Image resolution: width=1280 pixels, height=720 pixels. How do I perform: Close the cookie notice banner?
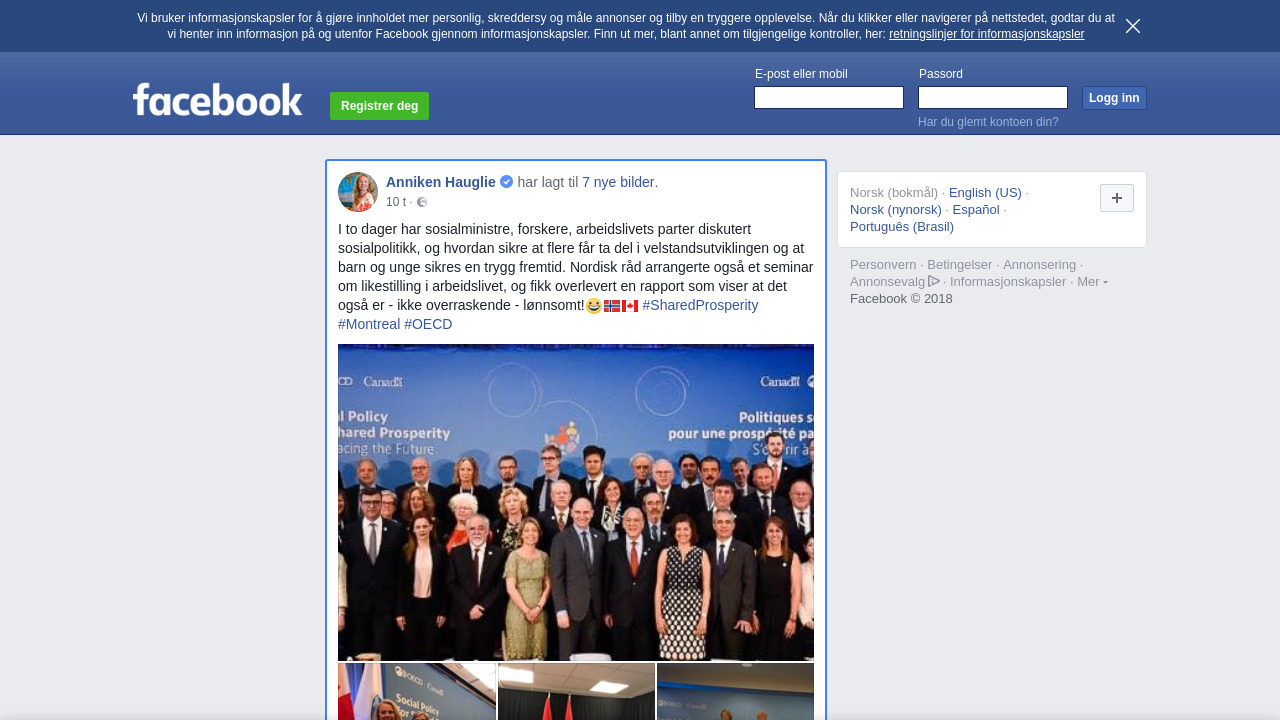[x=1132, y=26]
